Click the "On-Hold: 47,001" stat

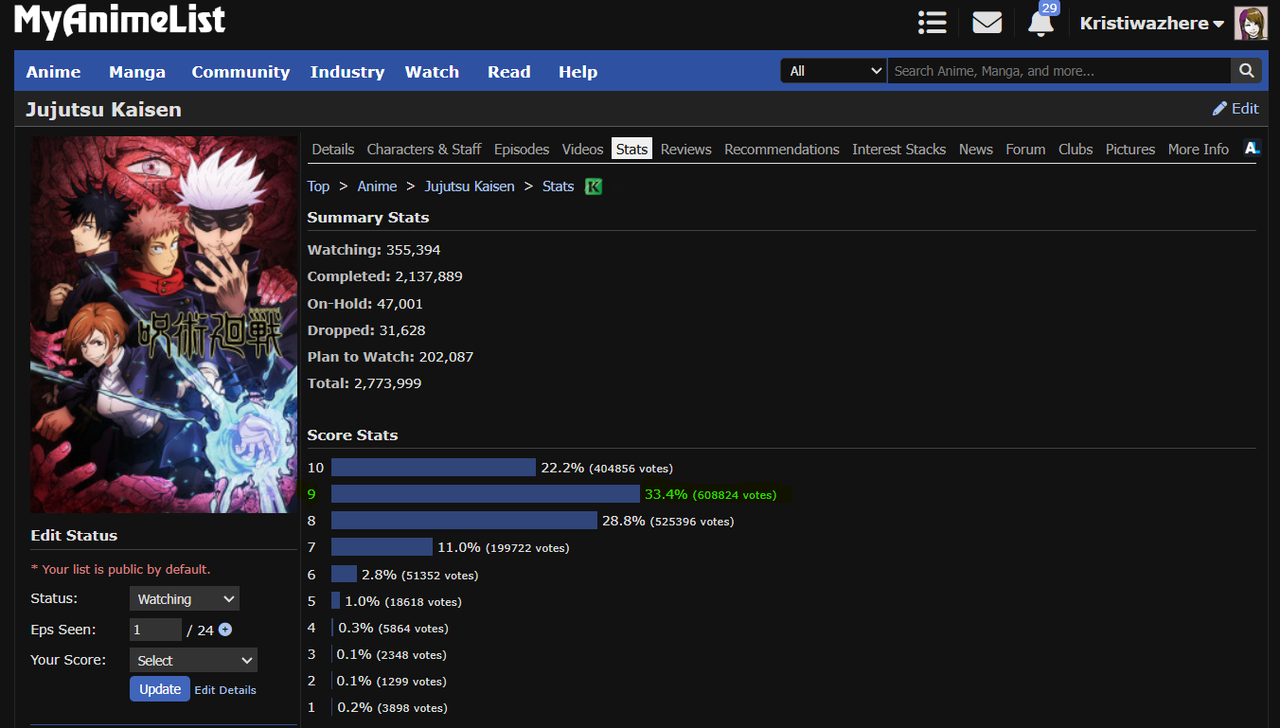[x=365, y=303]
